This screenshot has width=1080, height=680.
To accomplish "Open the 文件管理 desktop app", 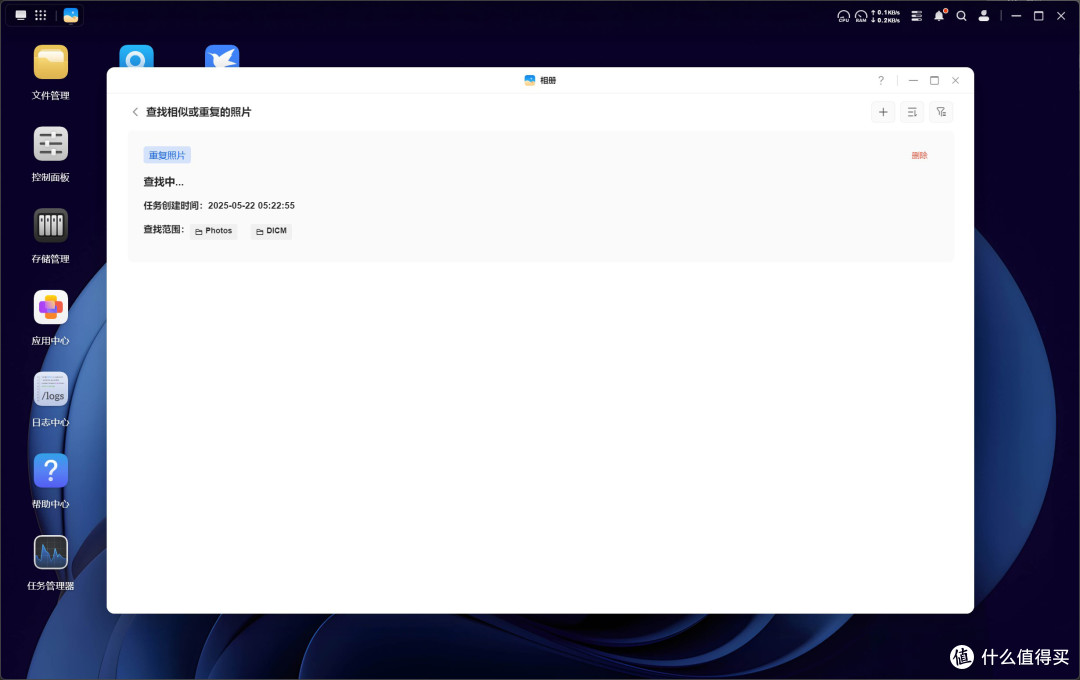I will coord(50,63).
